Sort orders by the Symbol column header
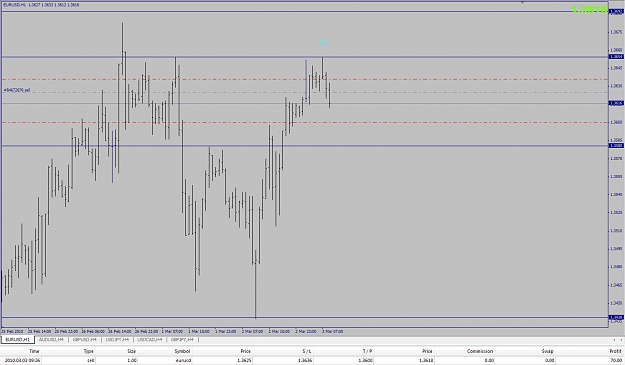625x365 pixels. click(x=182, y=351)
